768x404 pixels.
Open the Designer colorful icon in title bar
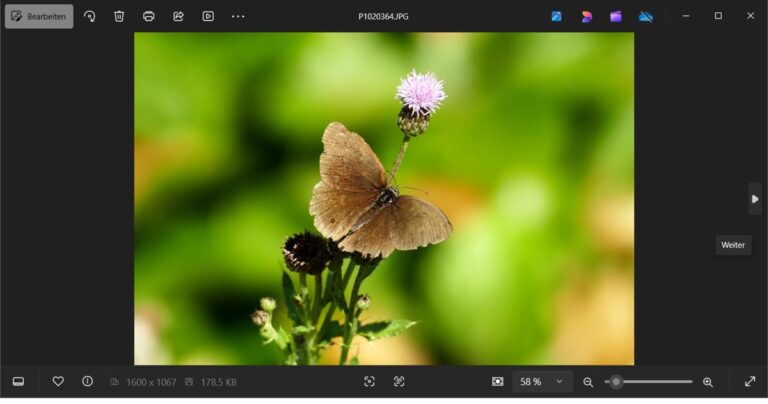point(586,17)
